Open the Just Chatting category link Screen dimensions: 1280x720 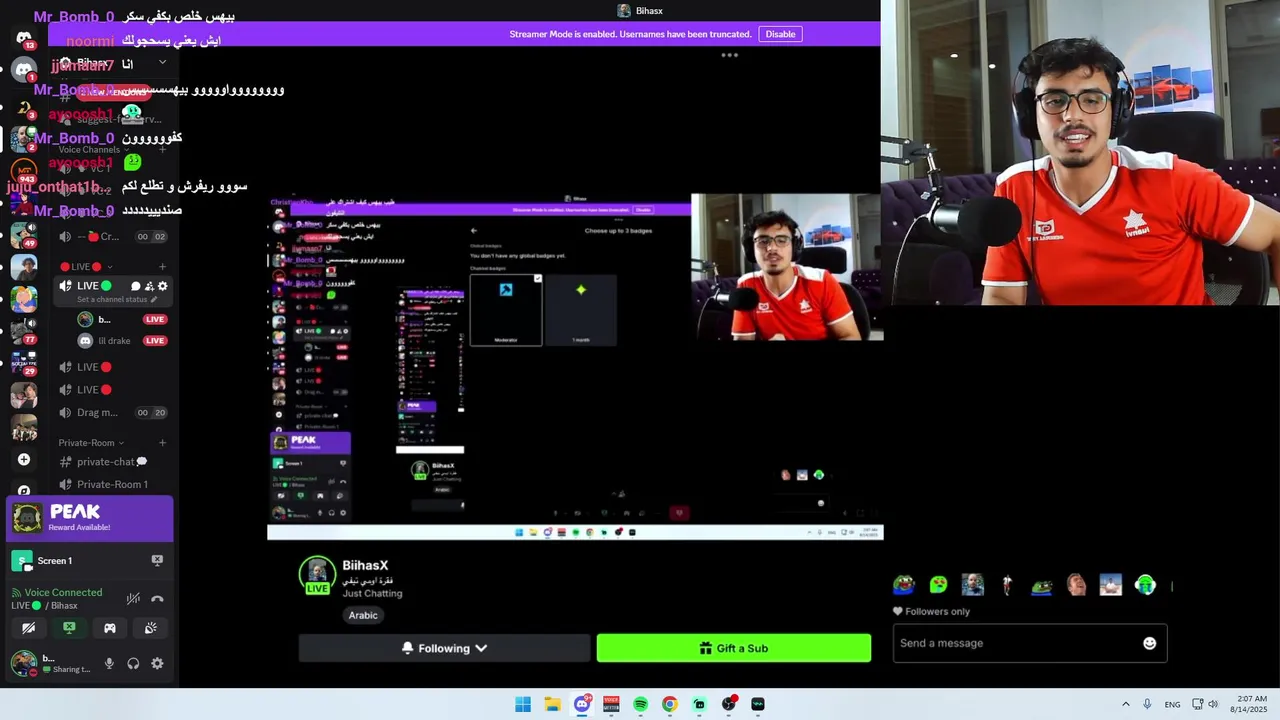coord(372,593)
